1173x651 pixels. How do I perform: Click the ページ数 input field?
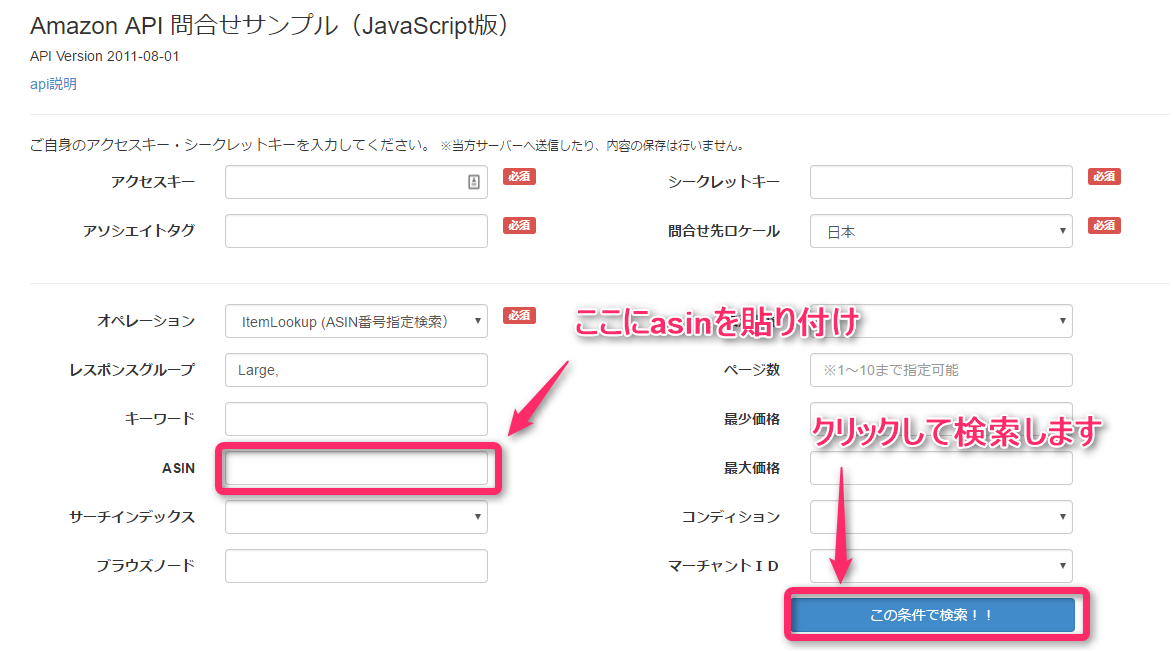(941, 370)
